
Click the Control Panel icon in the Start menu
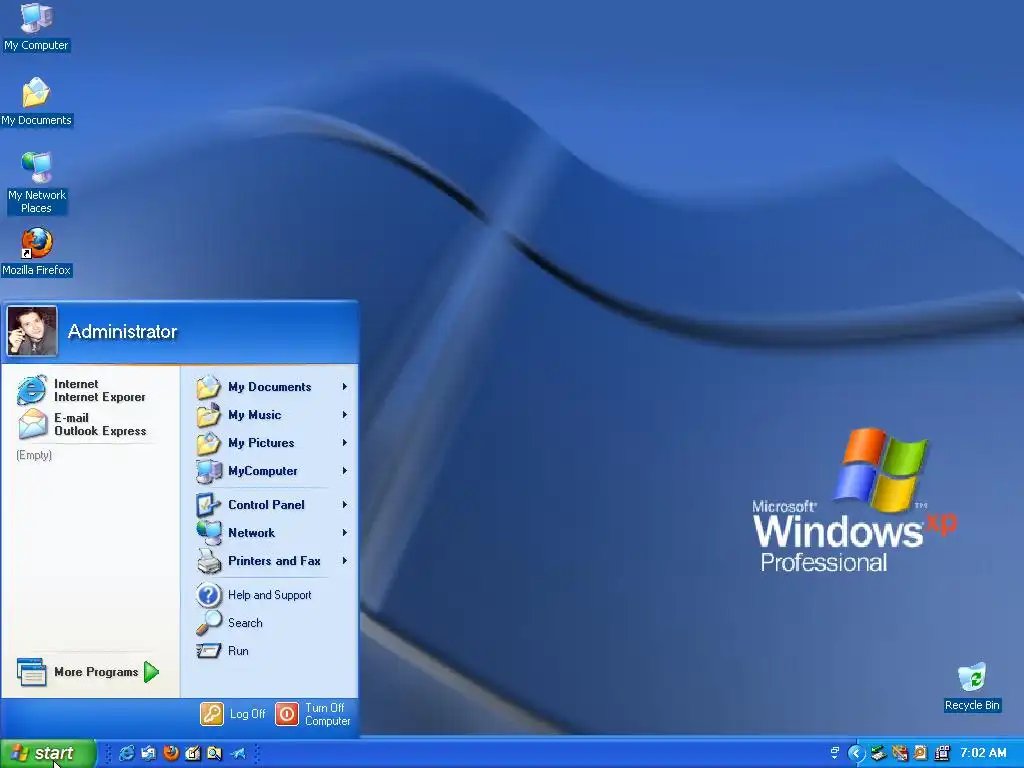pyautogui.click(x=209, y=505)
